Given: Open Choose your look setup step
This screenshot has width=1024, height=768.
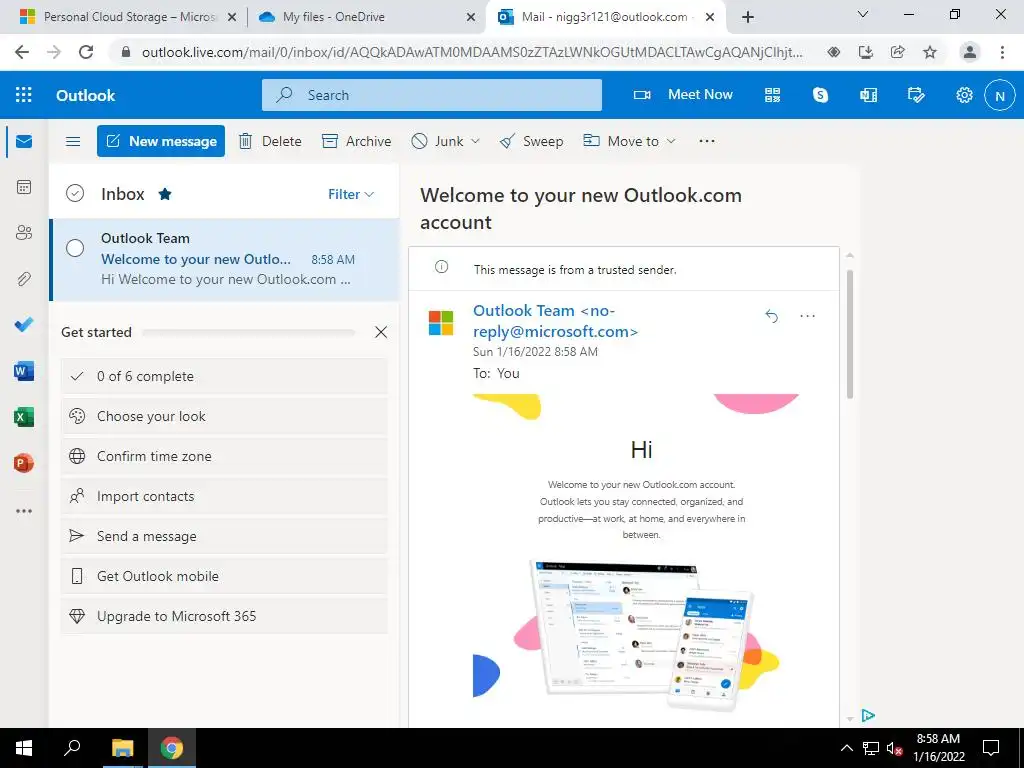Looking at the screenshot, I should pos(224,416).
